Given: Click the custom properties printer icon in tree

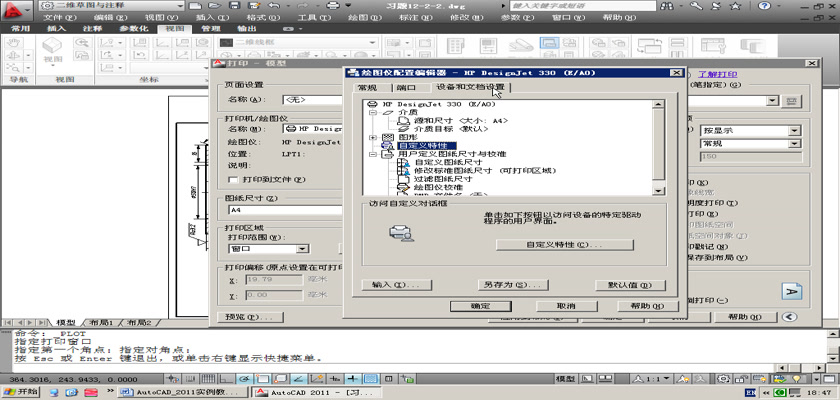Looking at the screenshot, I should 387,146.
